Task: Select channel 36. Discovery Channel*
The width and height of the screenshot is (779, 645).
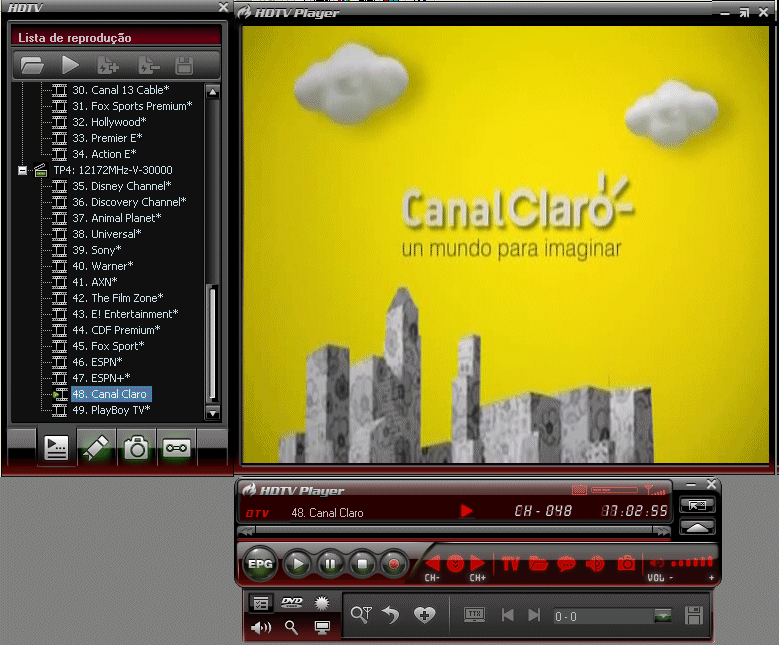Action: [129, 202]
